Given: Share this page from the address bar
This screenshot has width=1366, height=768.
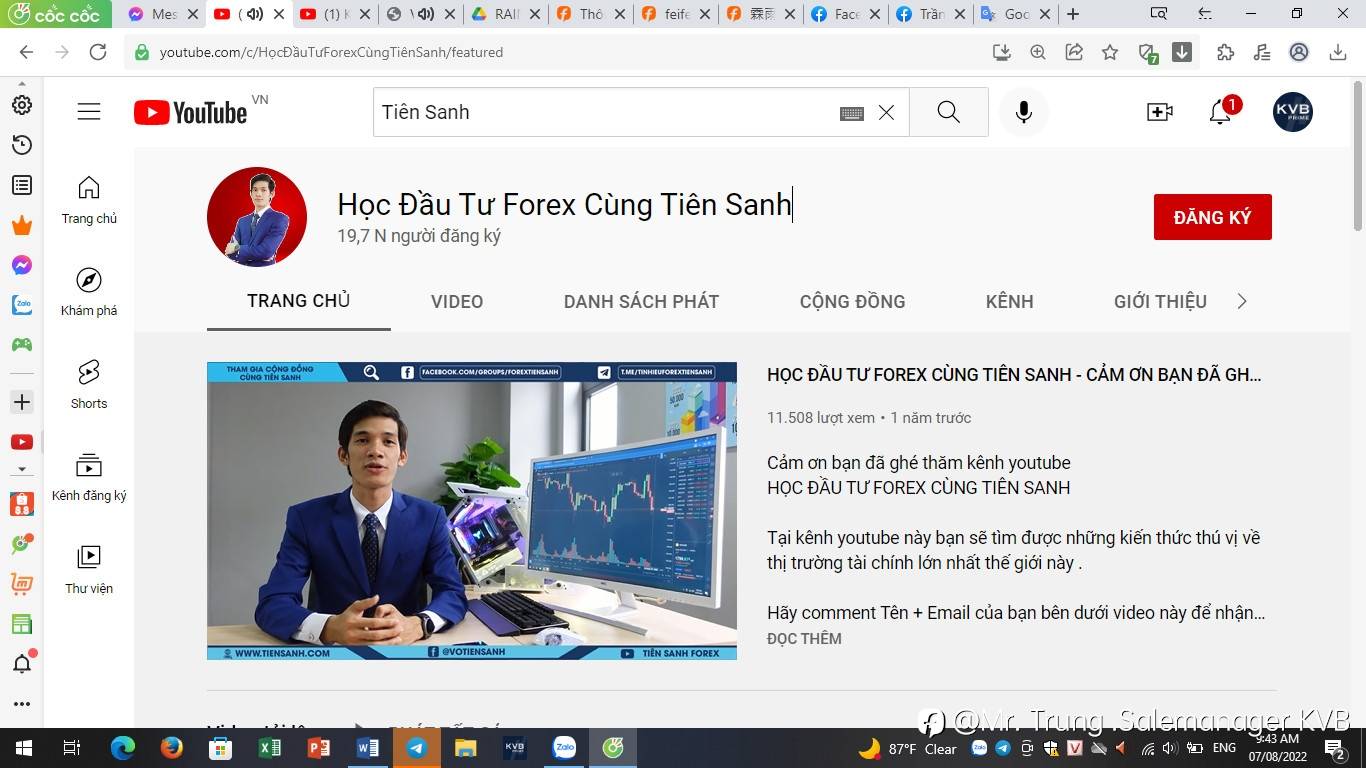Looking at the screenshot, I should point(1074,52).
